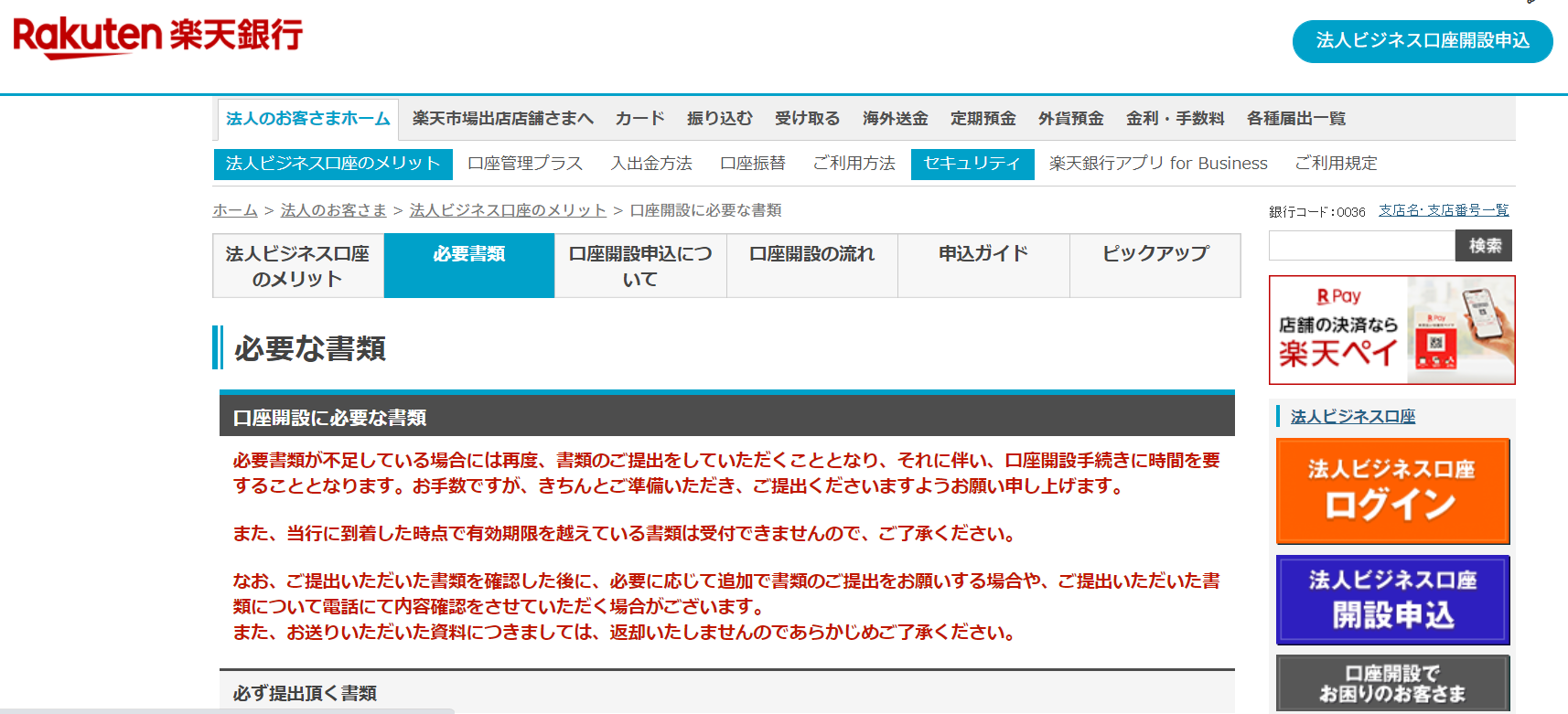1568x714 pixels.
Task: Click the orange 法人ビジネス口座 ログイン button
Action: [1392, 491]
